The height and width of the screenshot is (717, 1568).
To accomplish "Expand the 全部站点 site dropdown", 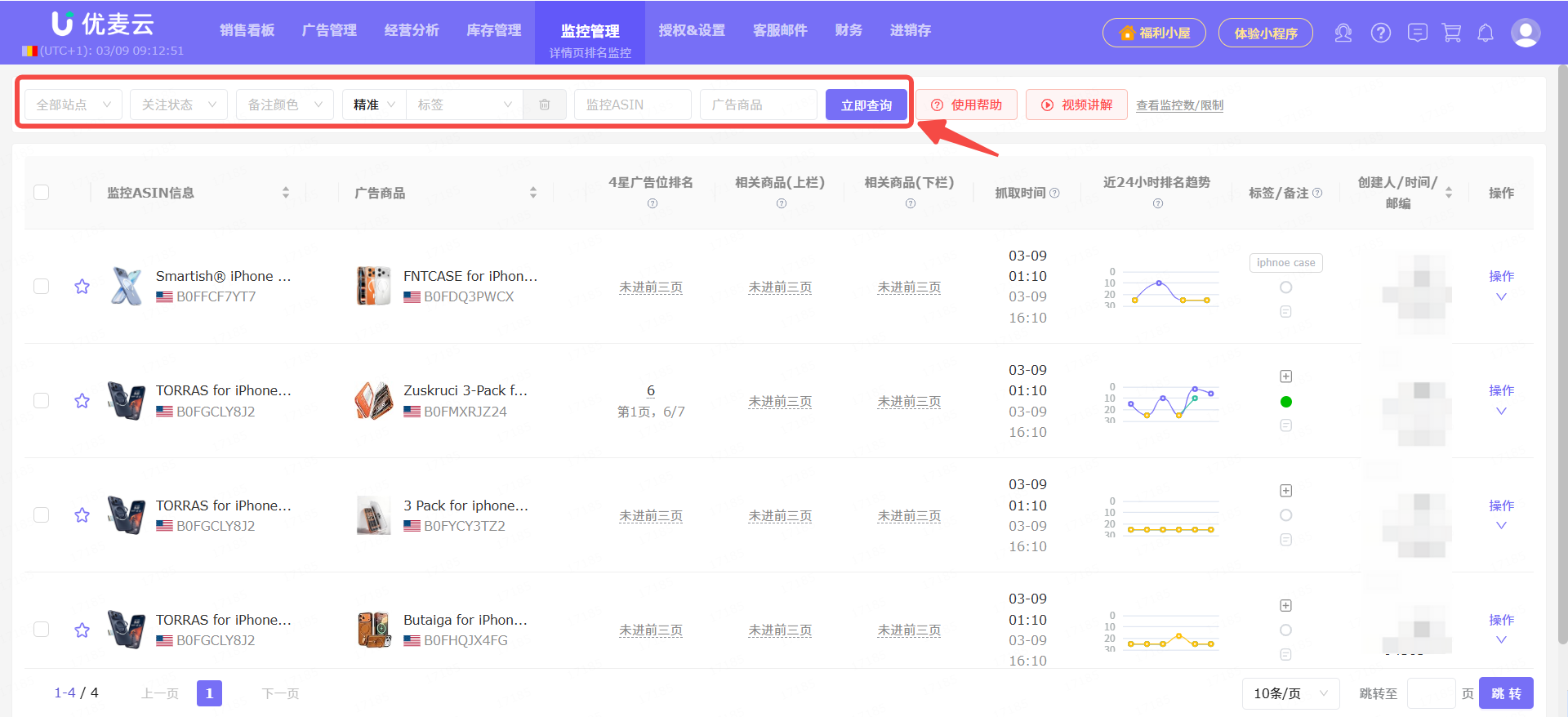I will (73, 105).
